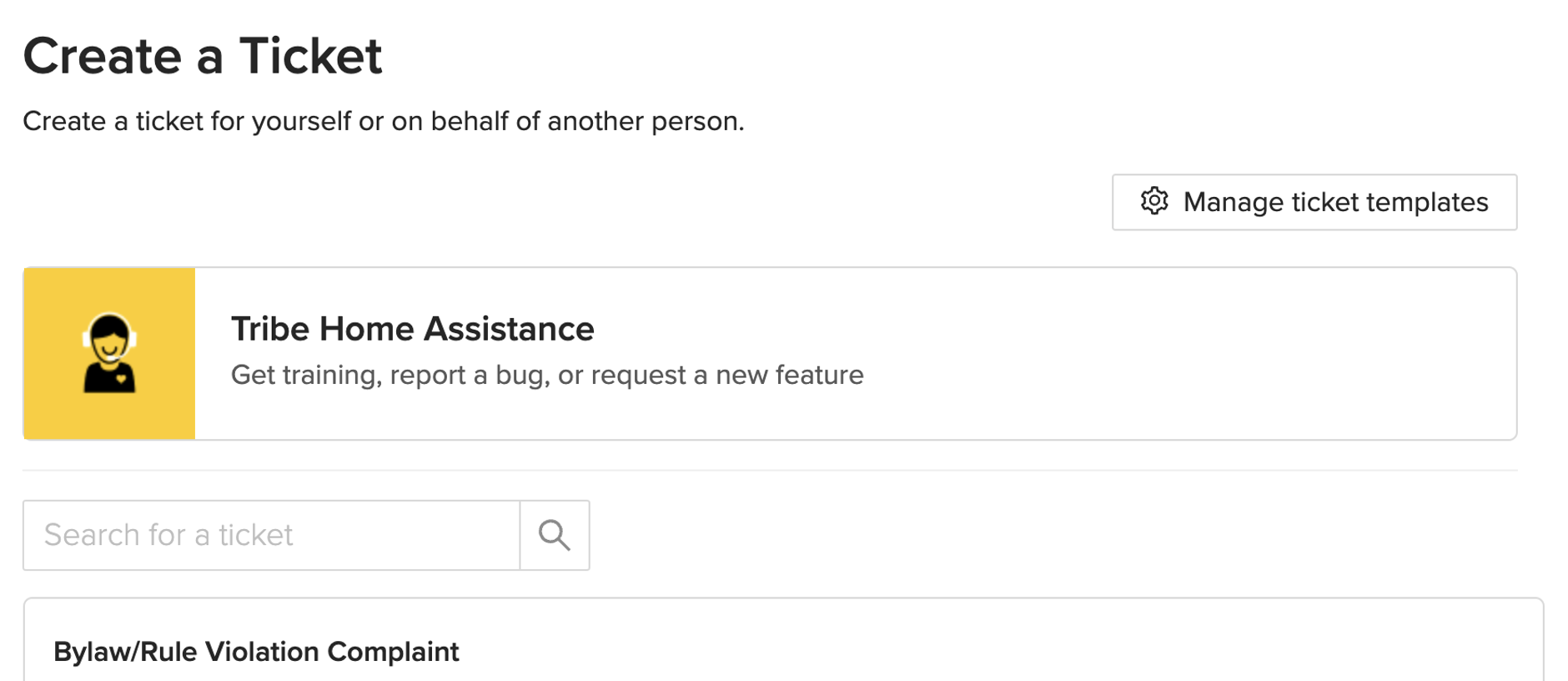Click the gear icon for ticket templates
The width and height of the screenshot is (1568, 681).
(x=1154, y=201)
